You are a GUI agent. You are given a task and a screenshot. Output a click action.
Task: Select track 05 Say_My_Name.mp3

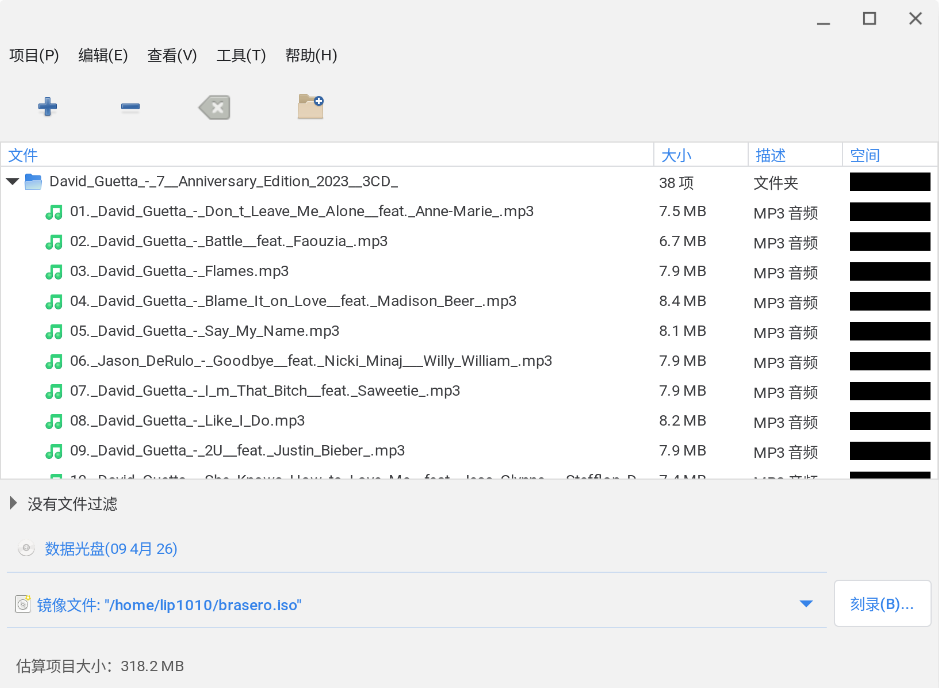(205, 331)
